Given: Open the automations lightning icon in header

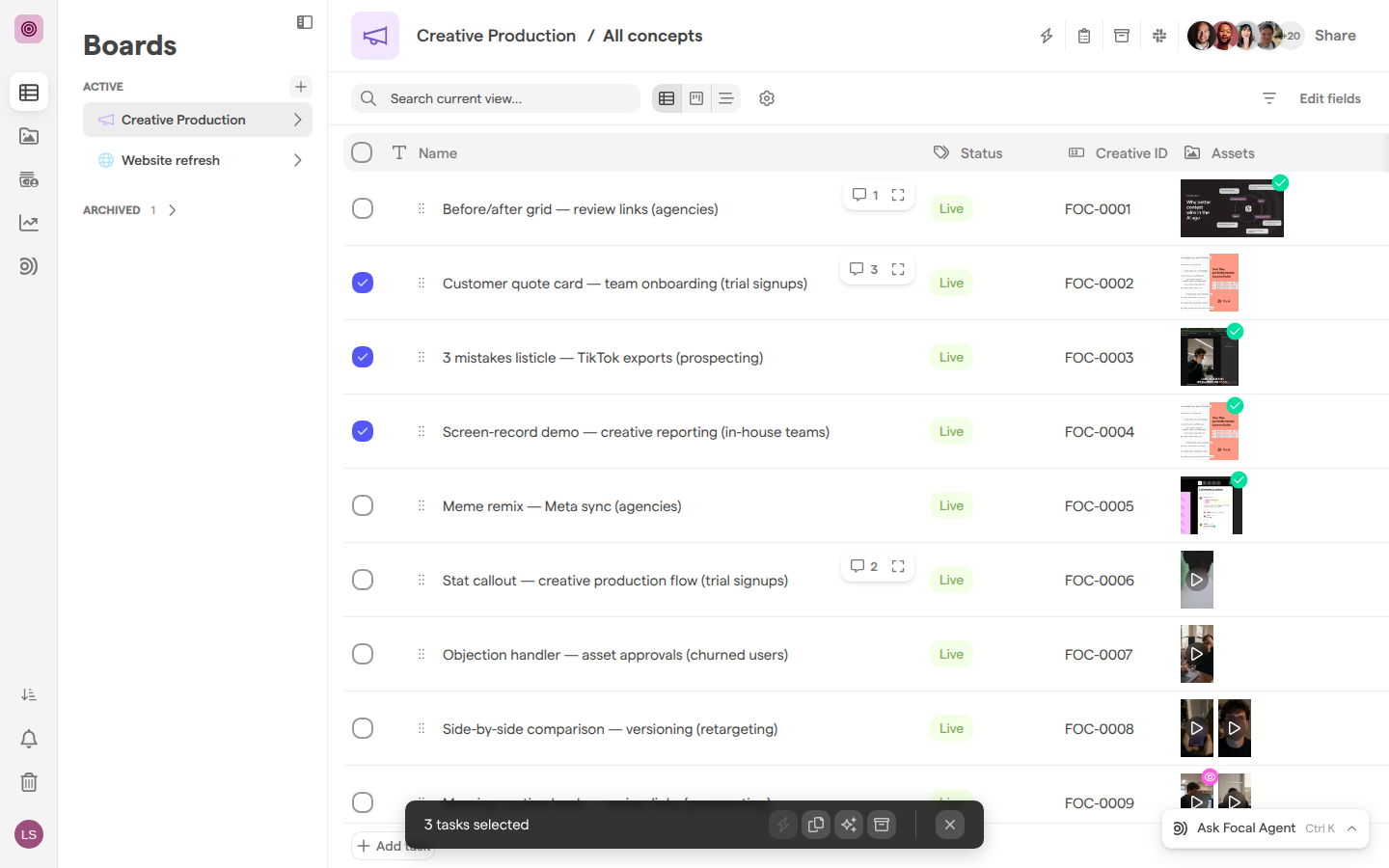Looking at the screenshot, I should coord(1047,36).
